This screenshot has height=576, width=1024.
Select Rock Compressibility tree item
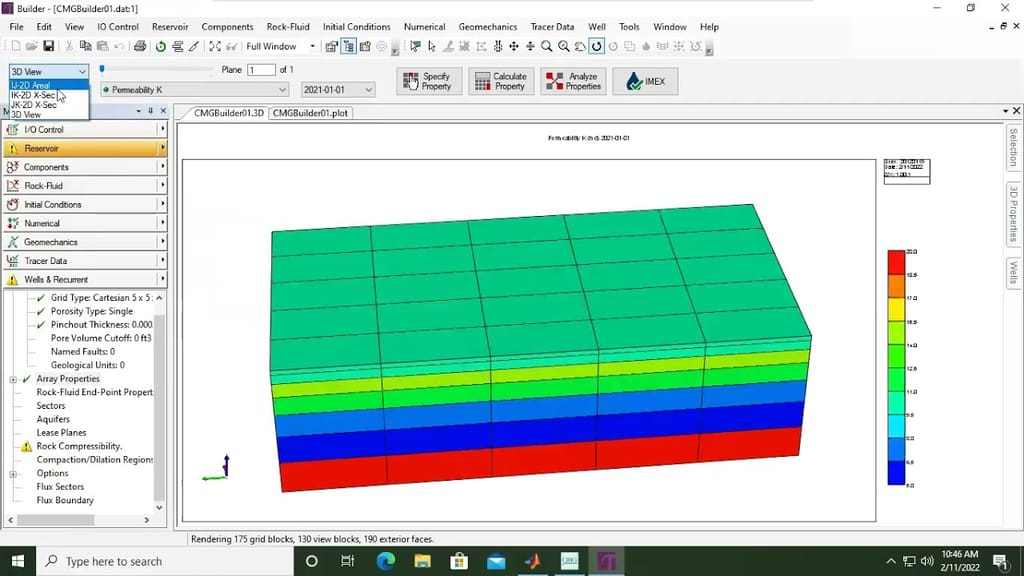pos(79,446)
